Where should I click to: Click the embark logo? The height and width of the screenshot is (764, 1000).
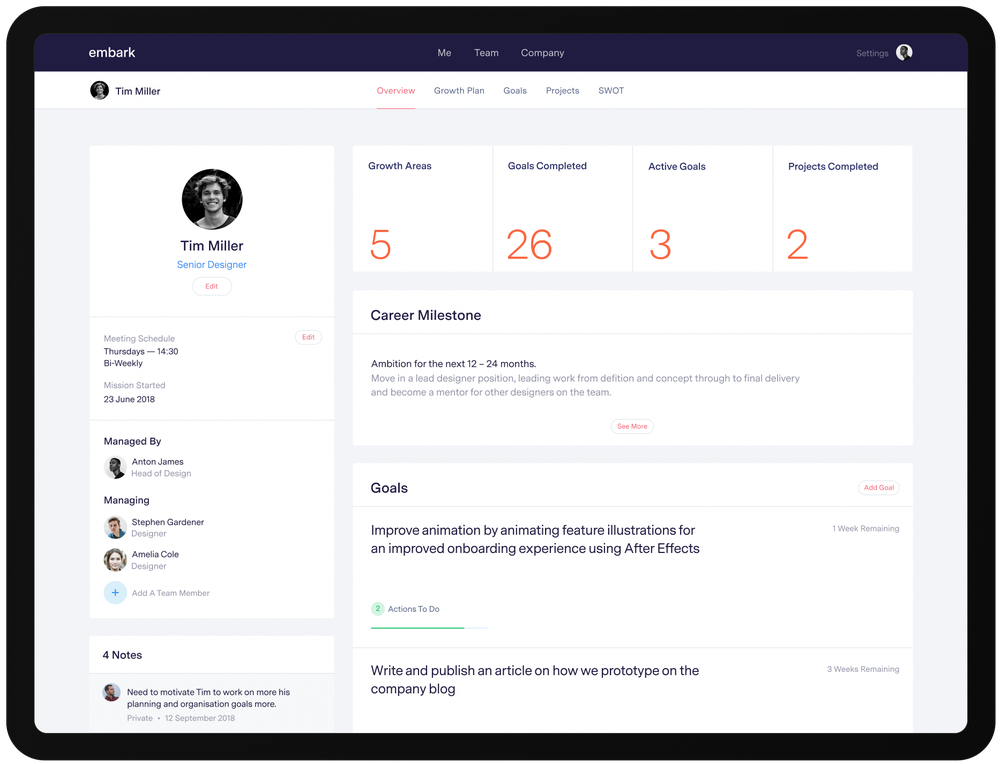point(112,52)
